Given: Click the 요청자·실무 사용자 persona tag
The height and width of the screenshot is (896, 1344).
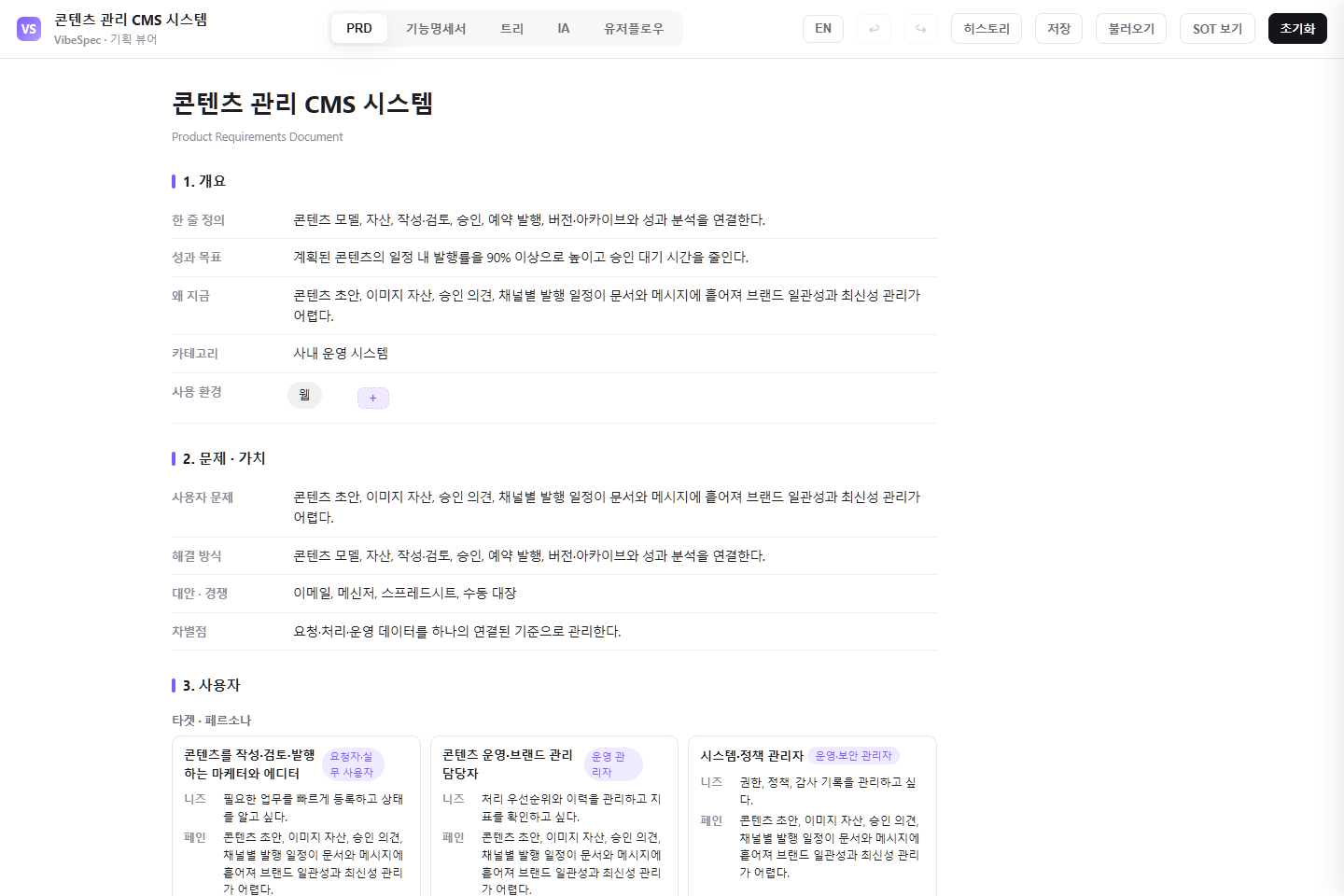Looking at the screenshot, I should coord(353,764).
